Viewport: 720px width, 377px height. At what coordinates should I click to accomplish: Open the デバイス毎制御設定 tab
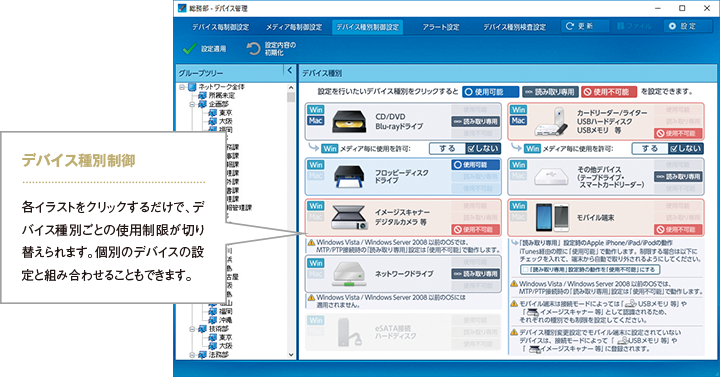click(x=220, y=27)
